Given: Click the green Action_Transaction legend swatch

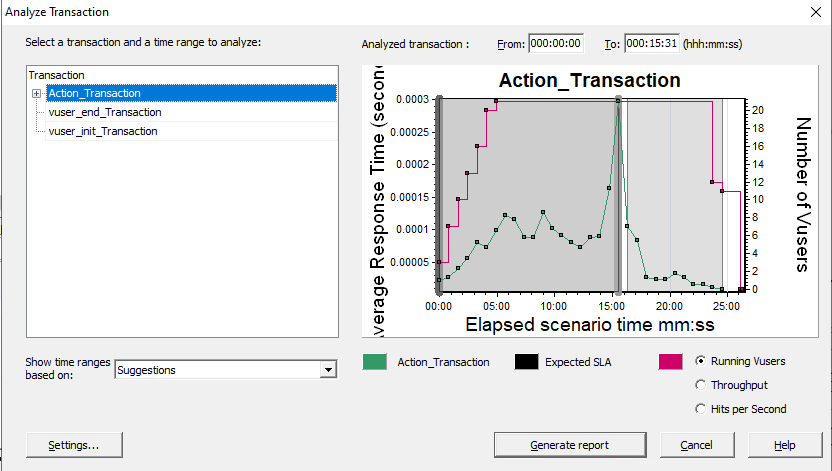Looking at the screenshot, I should tap(376, 362).
